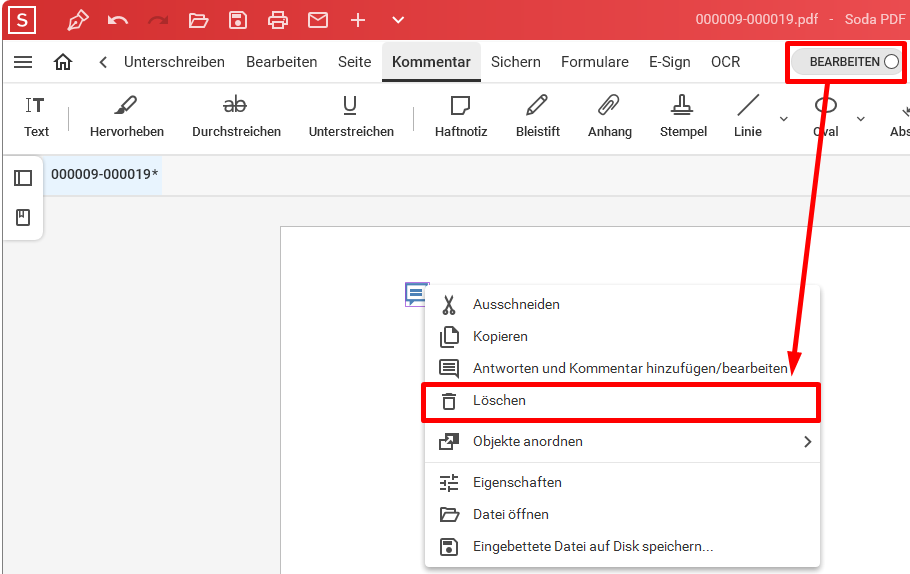This screenshot has height=574, width=910.
Task: Open the bookmarks panel icon
Action: (23, 218)
